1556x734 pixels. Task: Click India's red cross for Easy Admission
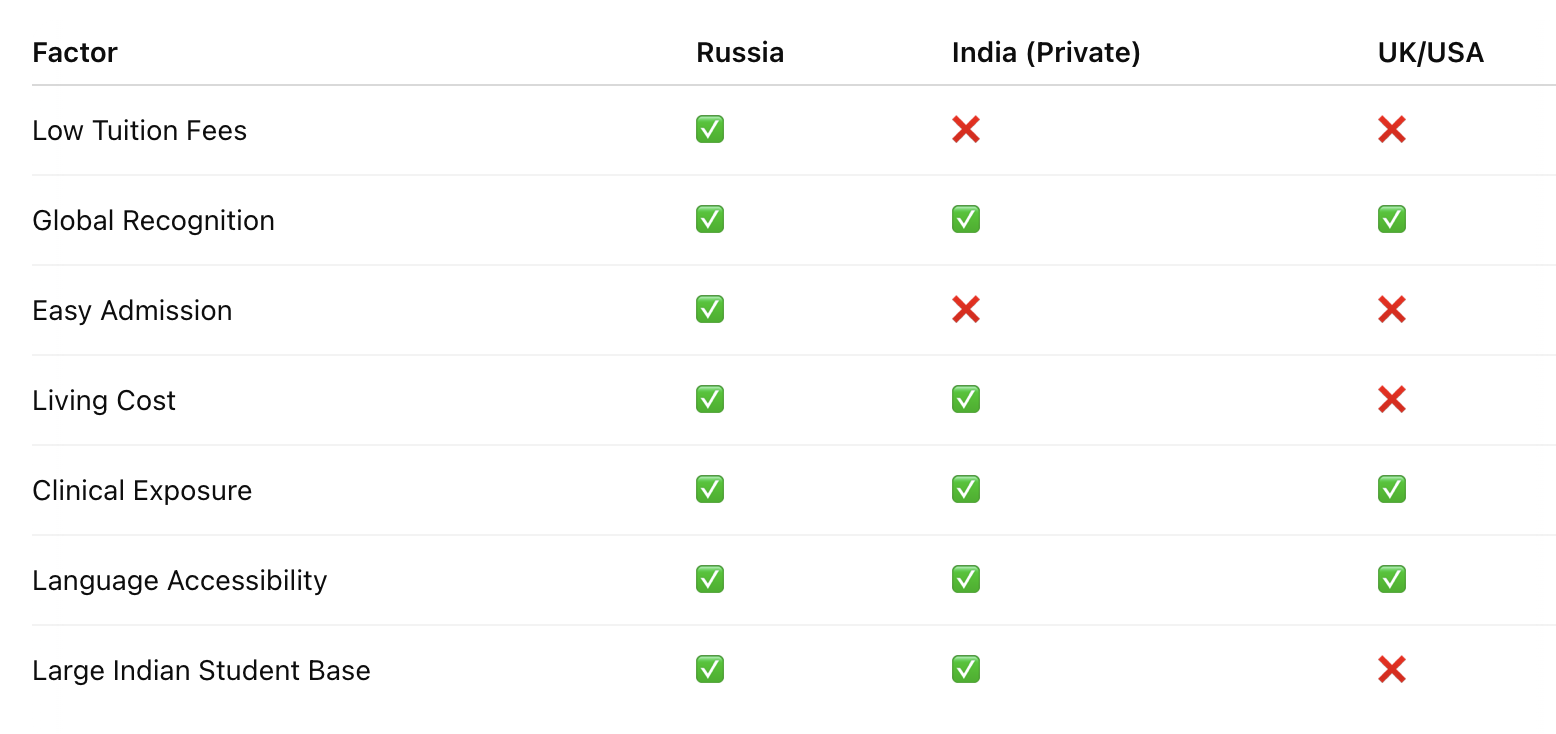pyautogui.click(x=966, y=309)
